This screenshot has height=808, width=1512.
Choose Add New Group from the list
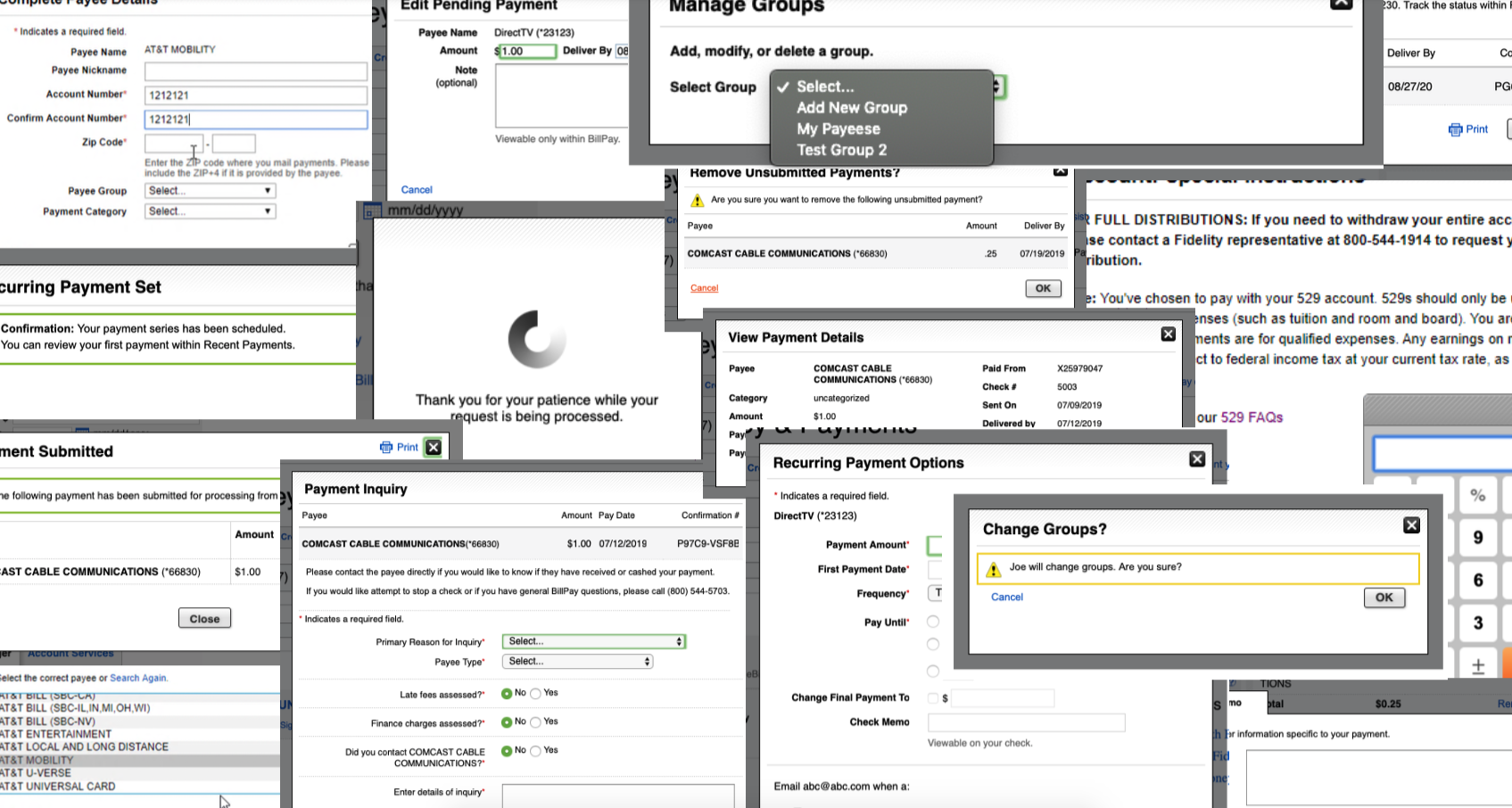click(x=852, y=108)
